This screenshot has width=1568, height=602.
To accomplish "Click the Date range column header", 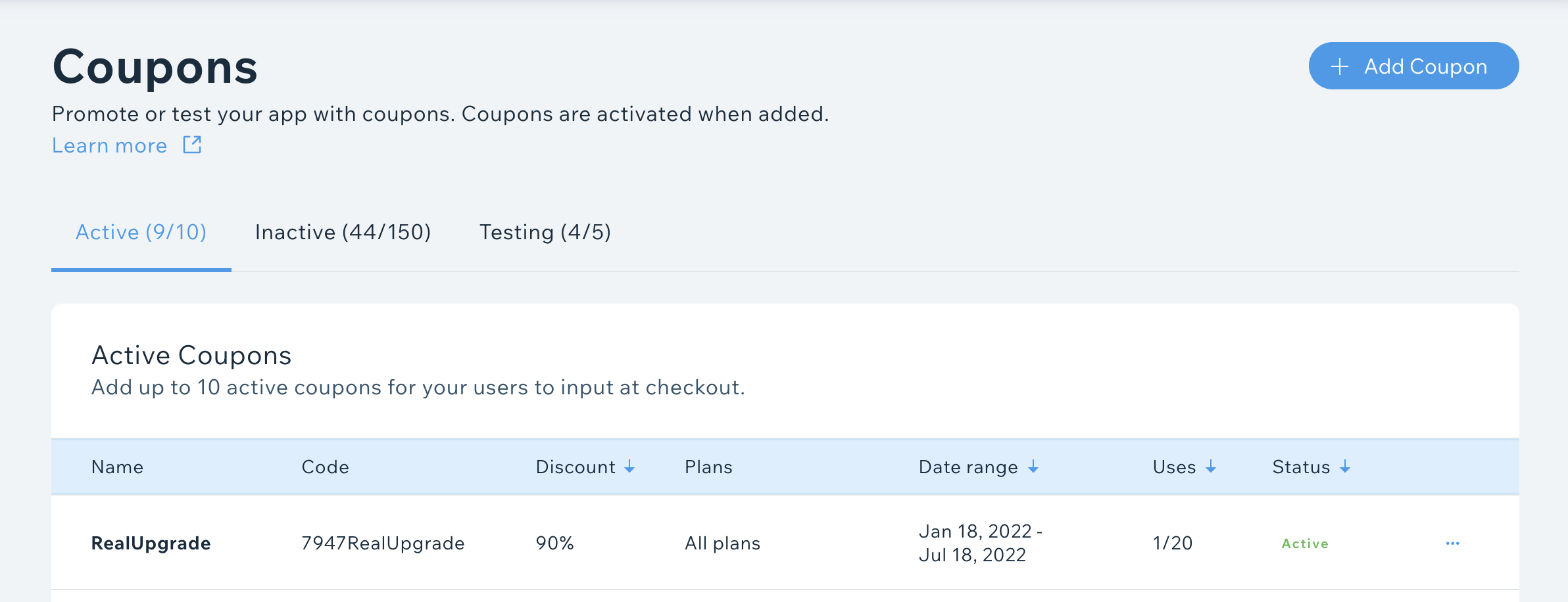I will coord(968,467).
